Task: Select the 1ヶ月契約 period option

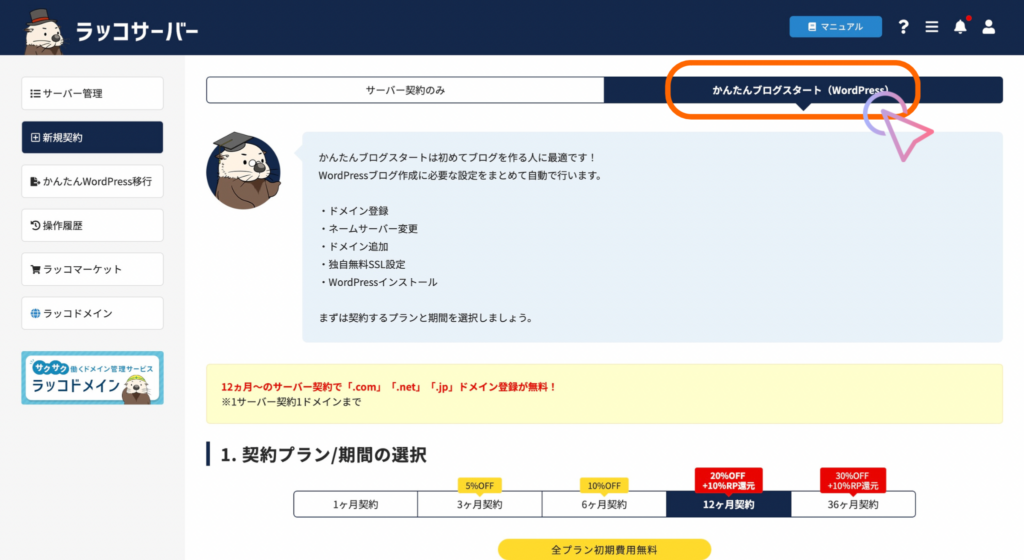Action: (355, 504)
